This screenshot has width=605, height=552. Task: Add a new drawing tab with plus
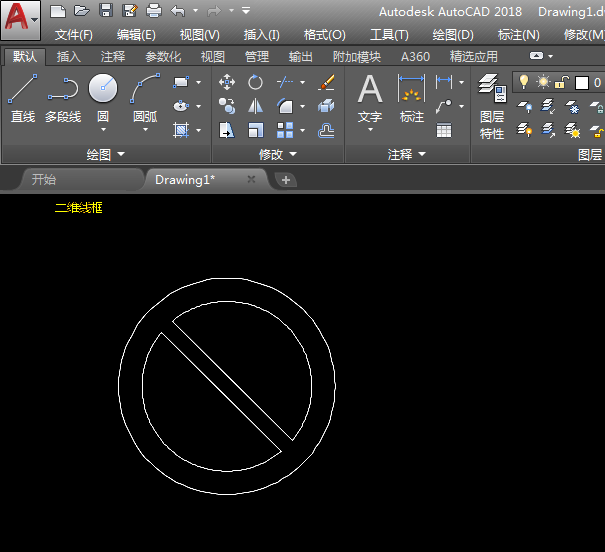click(x=286, y=180)
